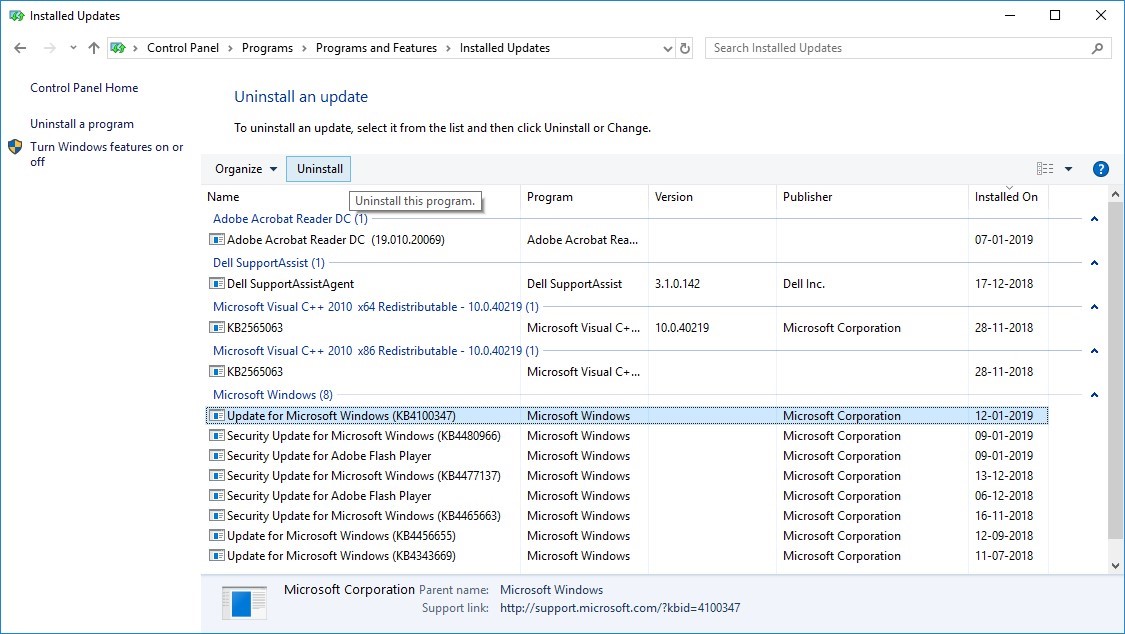The width and height of the screenshot is (1125, 634).
Task: Focus the Search Installed Updates box
Action: pos(908,48)
